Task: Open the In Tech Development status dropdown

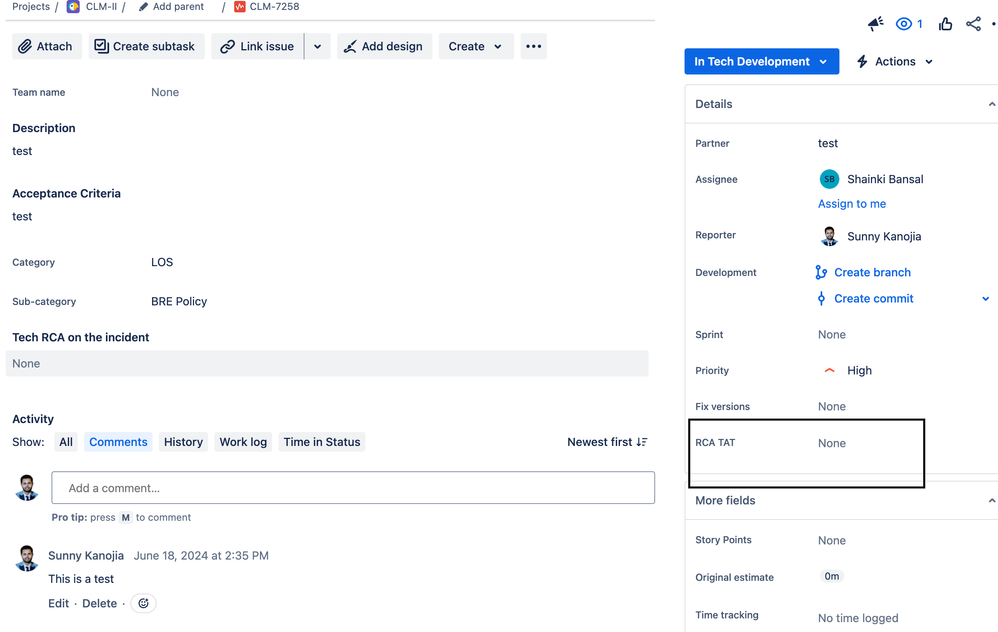Action: click(761, 61)
